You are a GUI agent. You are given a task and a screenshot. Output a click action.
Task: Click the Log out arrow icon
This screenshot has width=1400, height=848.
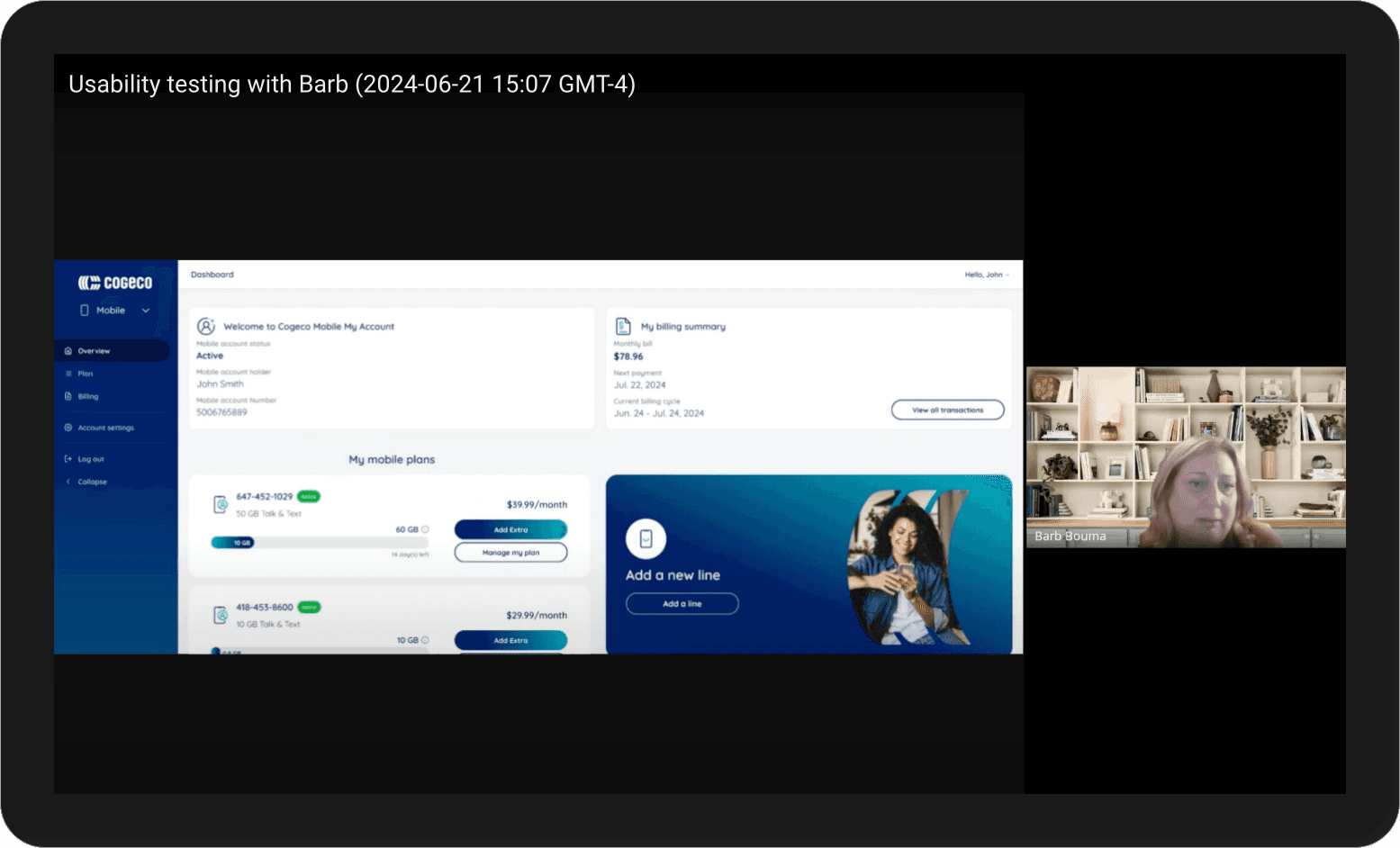[x=68, y=459]
